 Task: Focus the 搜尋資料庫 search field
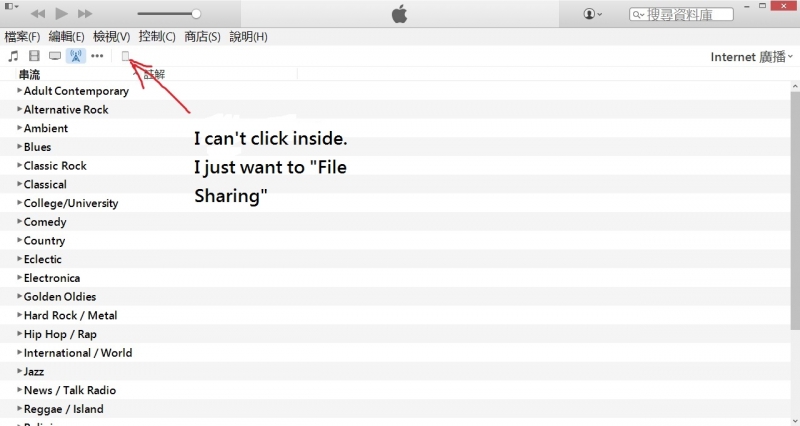[682, 14]
